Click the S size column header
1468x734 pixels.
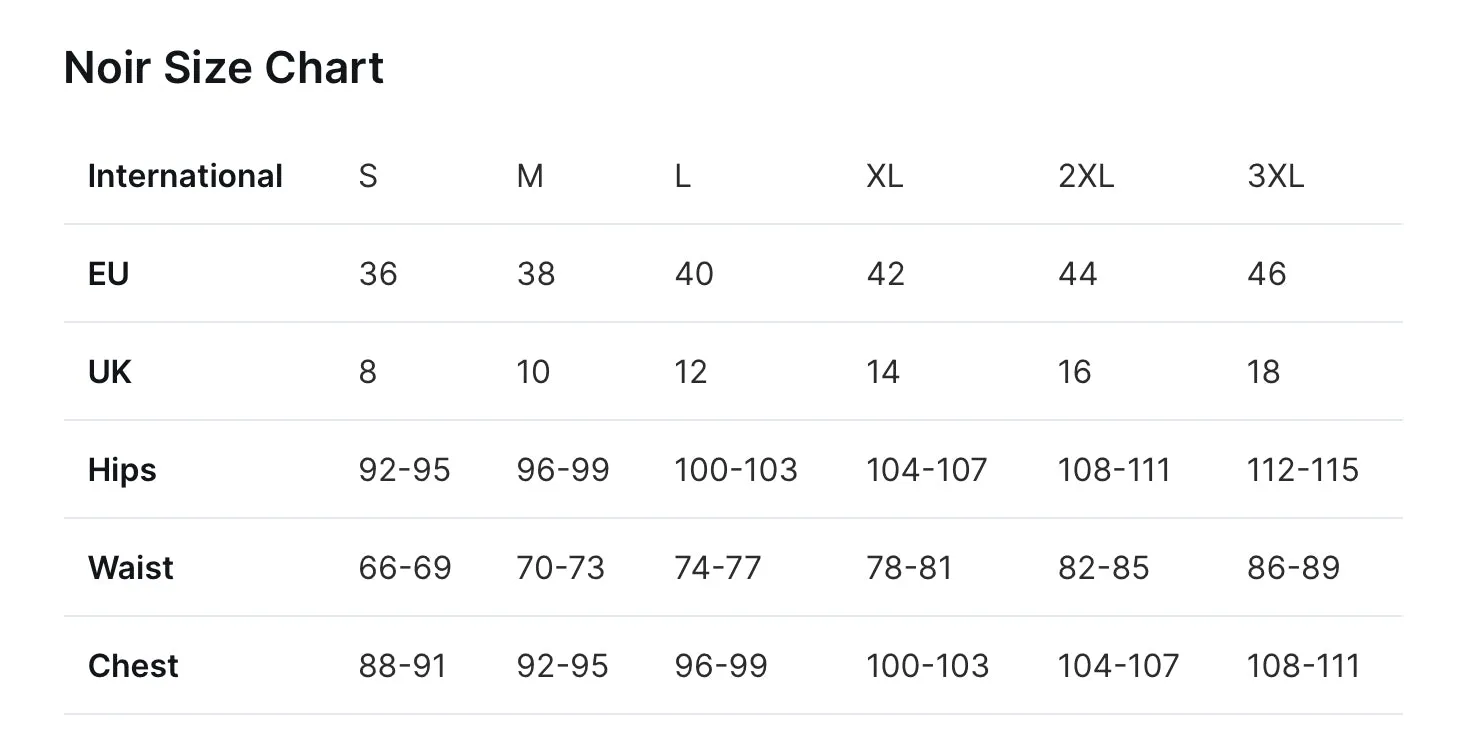tap(368, 176)
